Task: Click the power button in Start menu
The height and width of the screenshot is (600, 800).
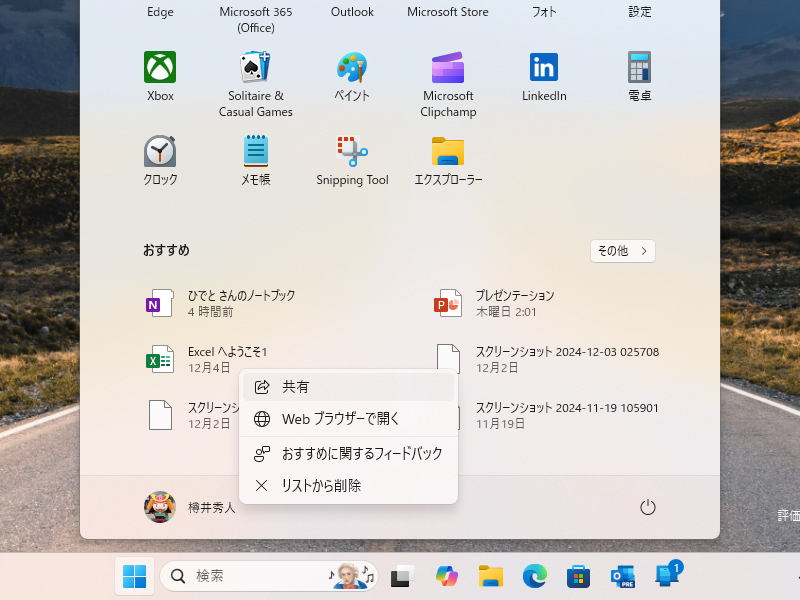Action: tap(647, 507)
